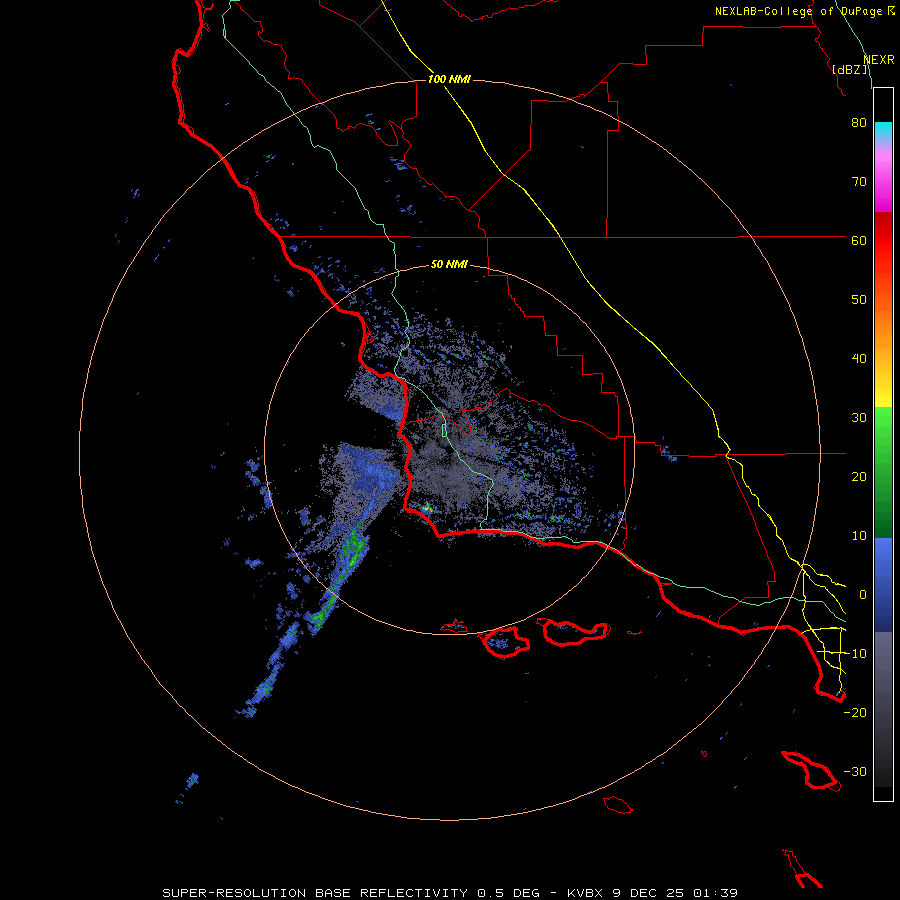900x900 pixels.
Task: Click the KVBX station identifier in caption
Action: [585, 893]
